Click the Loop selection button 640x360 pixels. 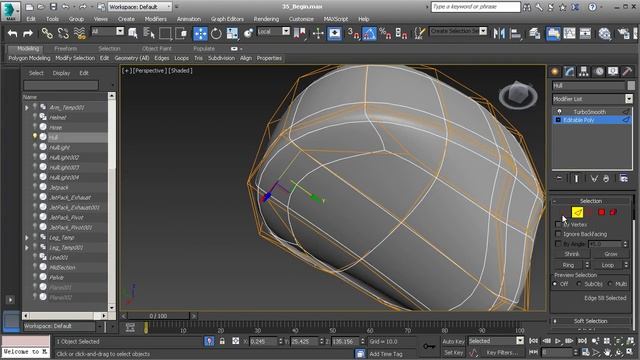(x=607, y=265)
